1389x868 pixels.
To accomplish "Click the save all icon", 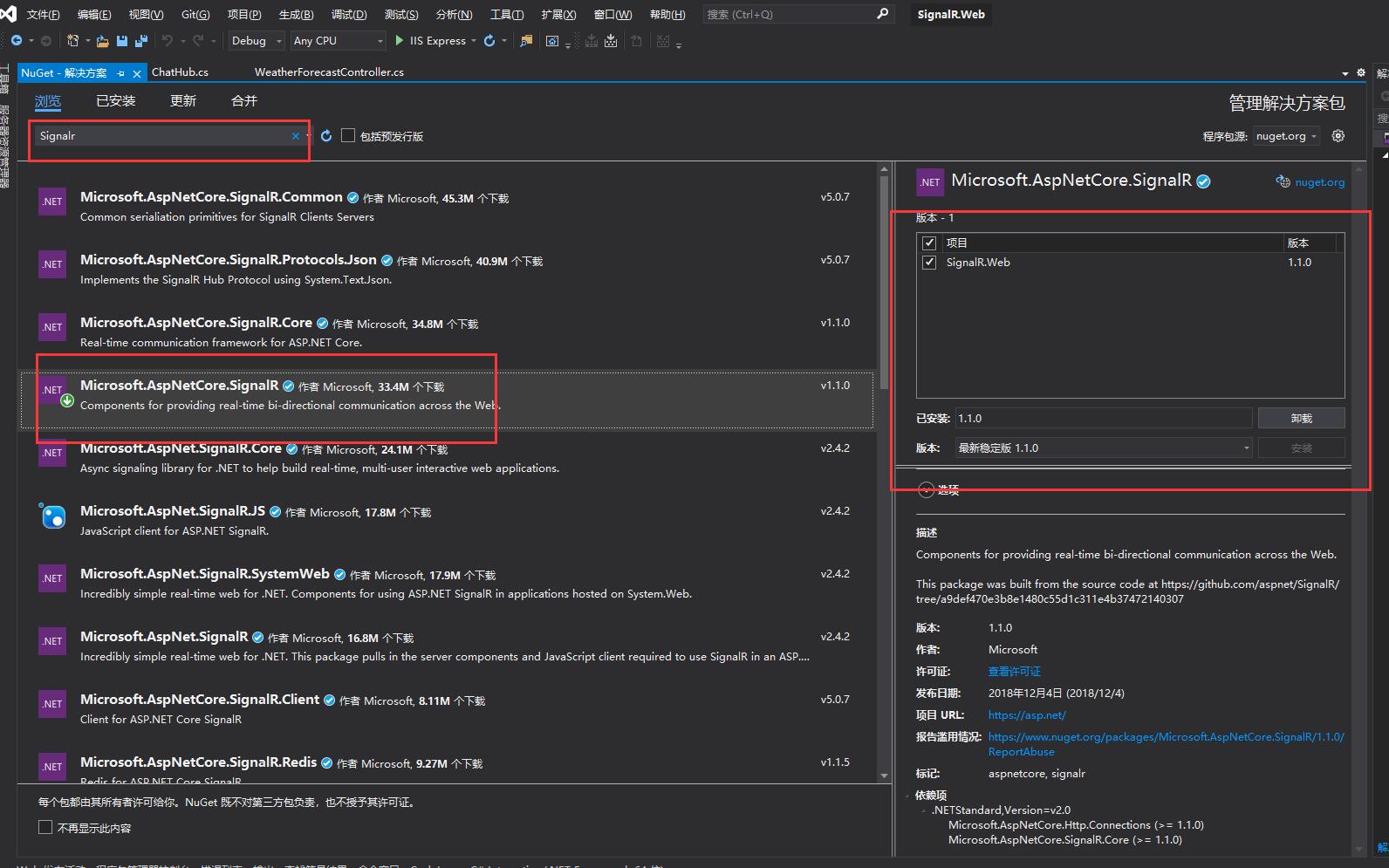I will (x=141, y=40).
